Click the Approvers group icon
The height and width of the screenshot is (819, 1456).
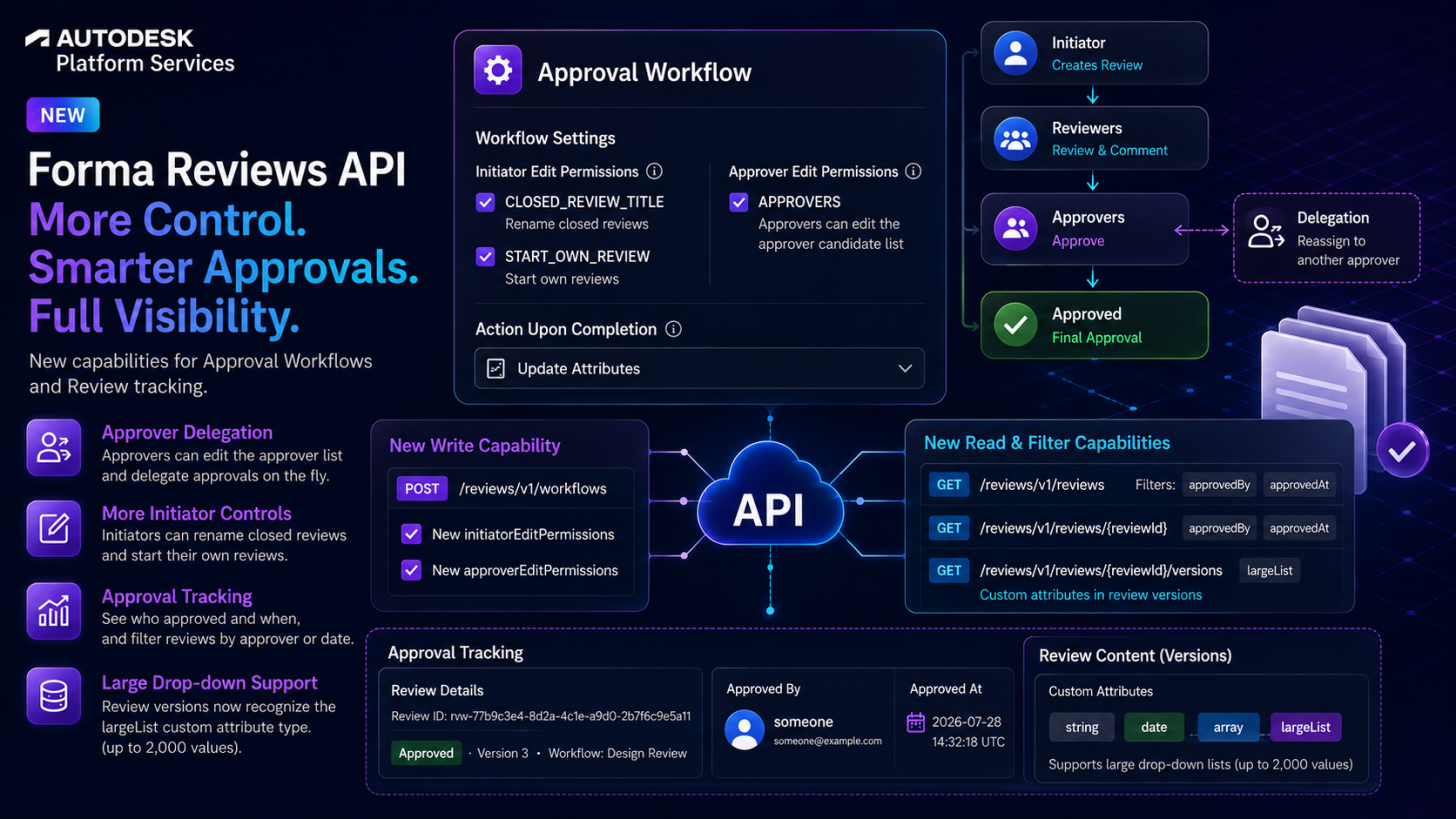coord(1016,228)
